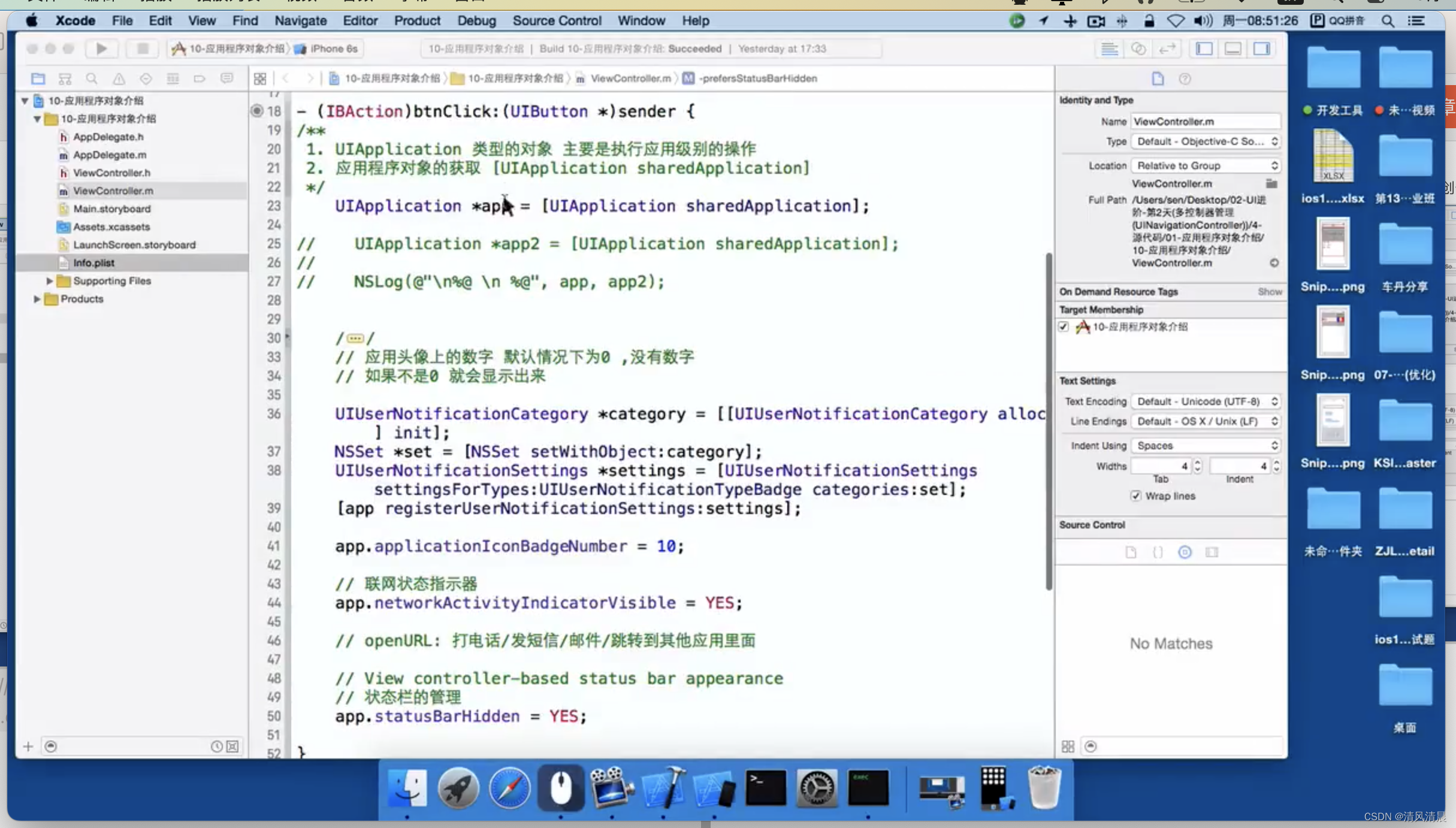
Task: Enable Wrap lines text setting checkbox
Action: pyautogui.click(x=1137, y=495)
